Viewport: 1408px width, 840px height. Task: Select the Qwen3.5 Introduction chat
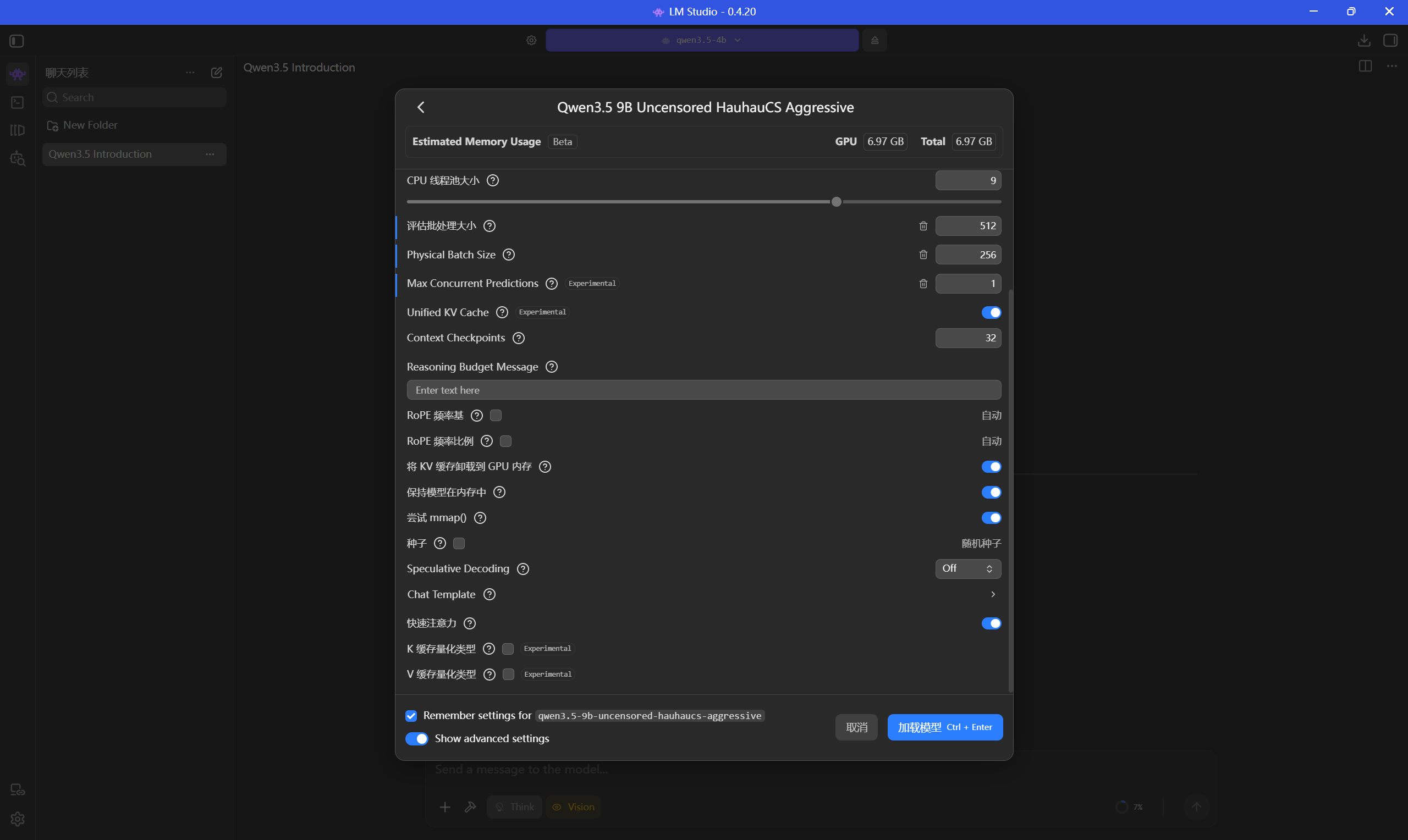pyautogui.click(x=134, y=154)
